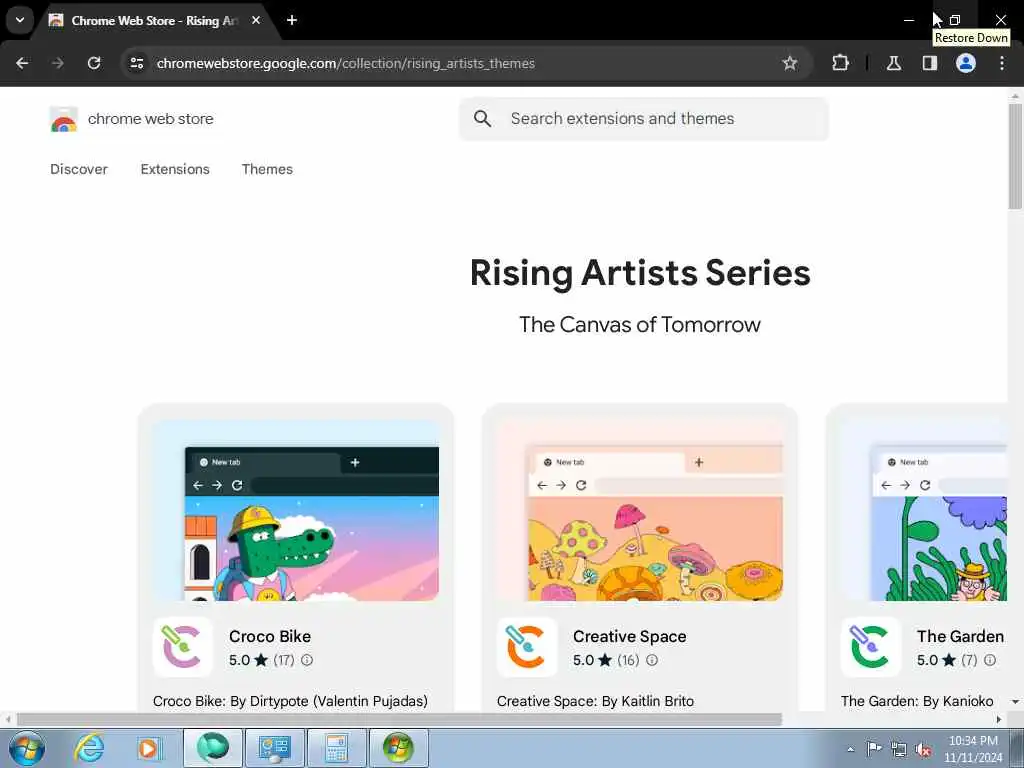Show hidden system tray icons arrow

coord(850,749)
